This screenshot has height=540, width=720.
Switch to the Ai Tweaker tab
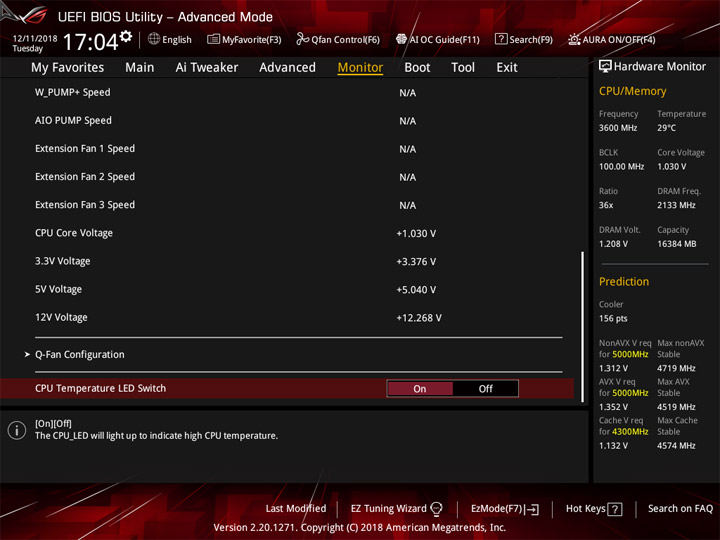(x=207, y=68)
